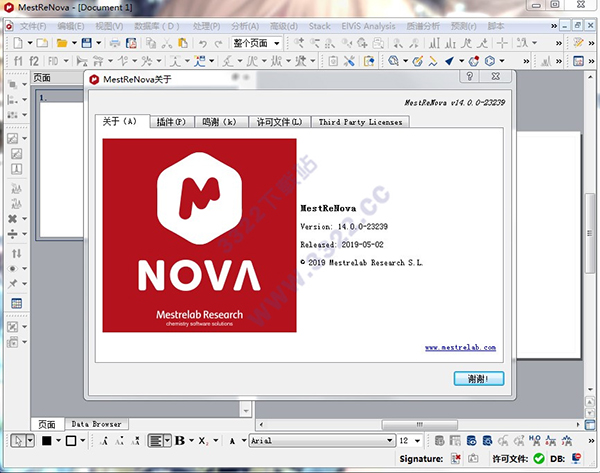Expand the open folder dropdown arrow

(74, 43)
